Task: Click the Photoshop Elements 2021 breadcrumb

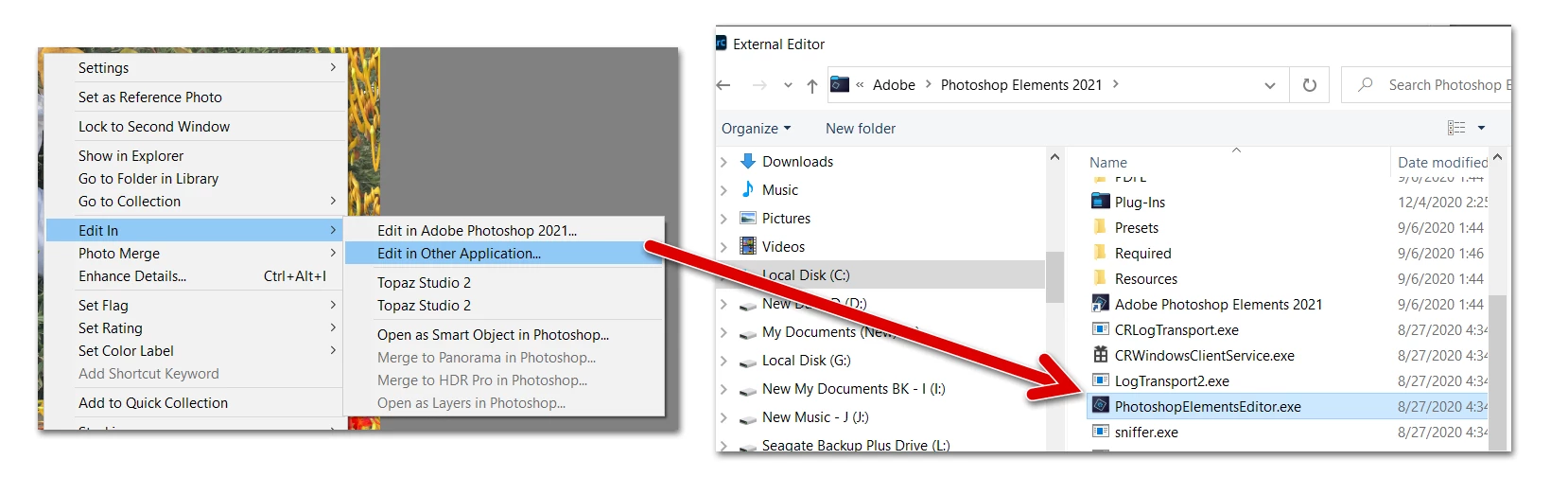Action: [x=1021, y=85]
